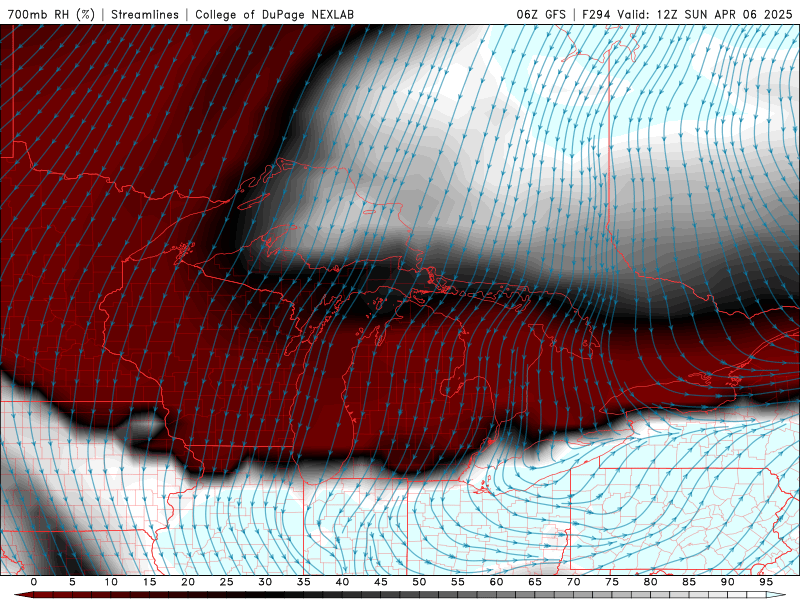Viewport: 800px width, 600px height.
Task: Click the "700mb RH (%)" title text
Action: pos(51,15)
